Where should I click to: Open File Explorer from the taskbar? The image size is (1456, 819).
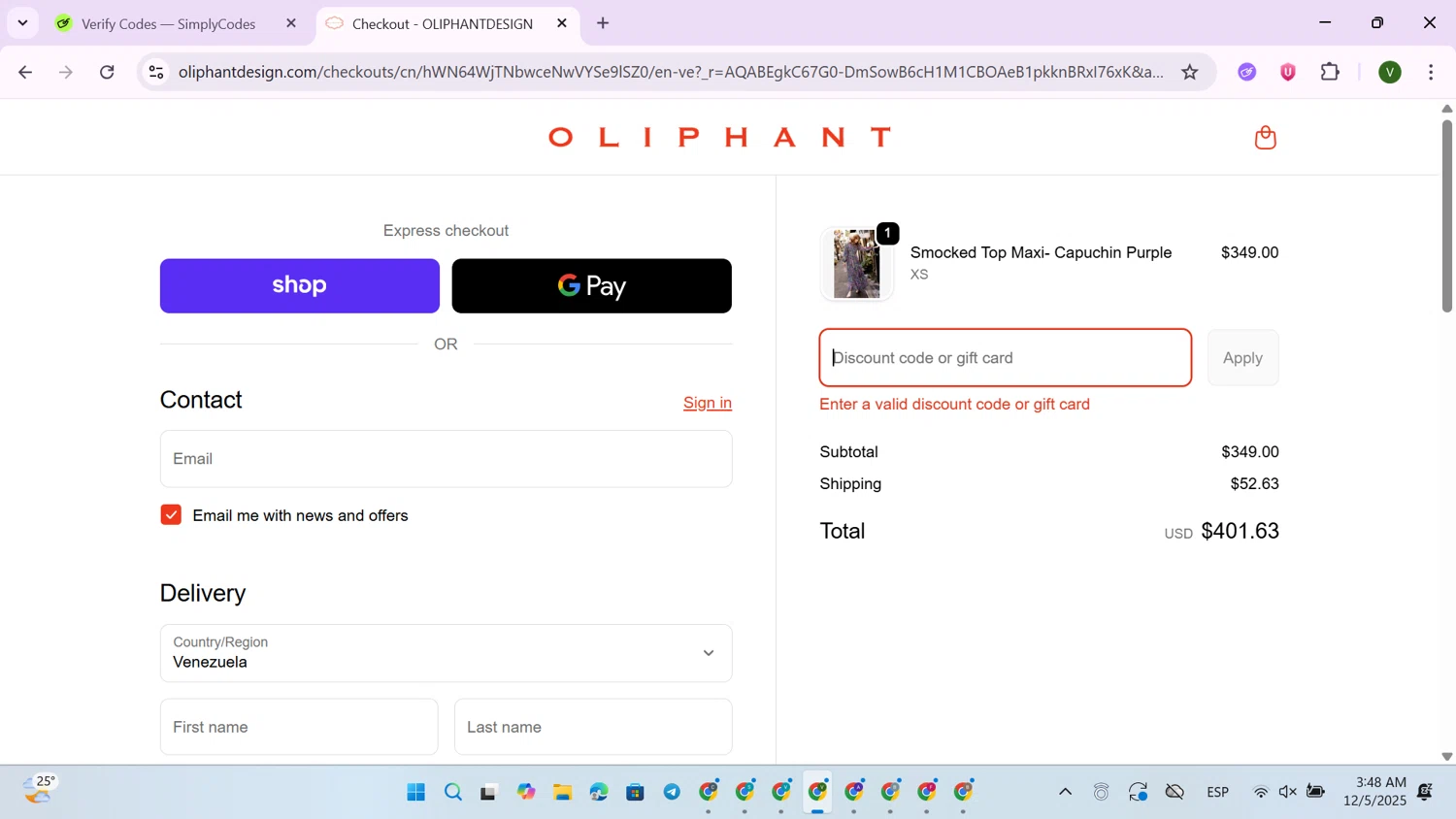pos(562,792)
